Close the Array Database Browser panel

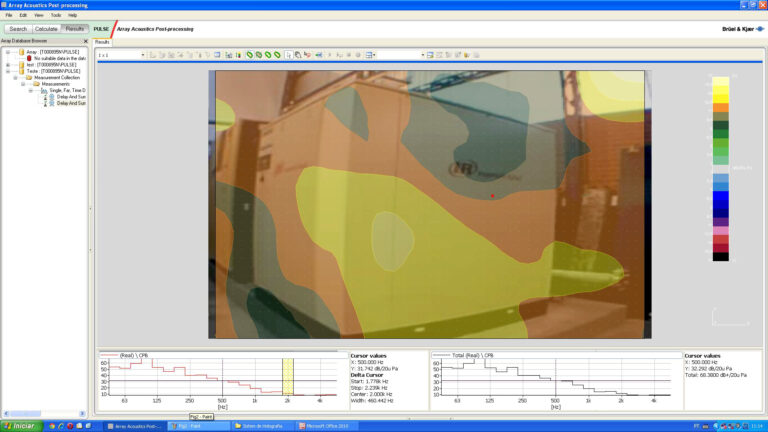(85, 41)
